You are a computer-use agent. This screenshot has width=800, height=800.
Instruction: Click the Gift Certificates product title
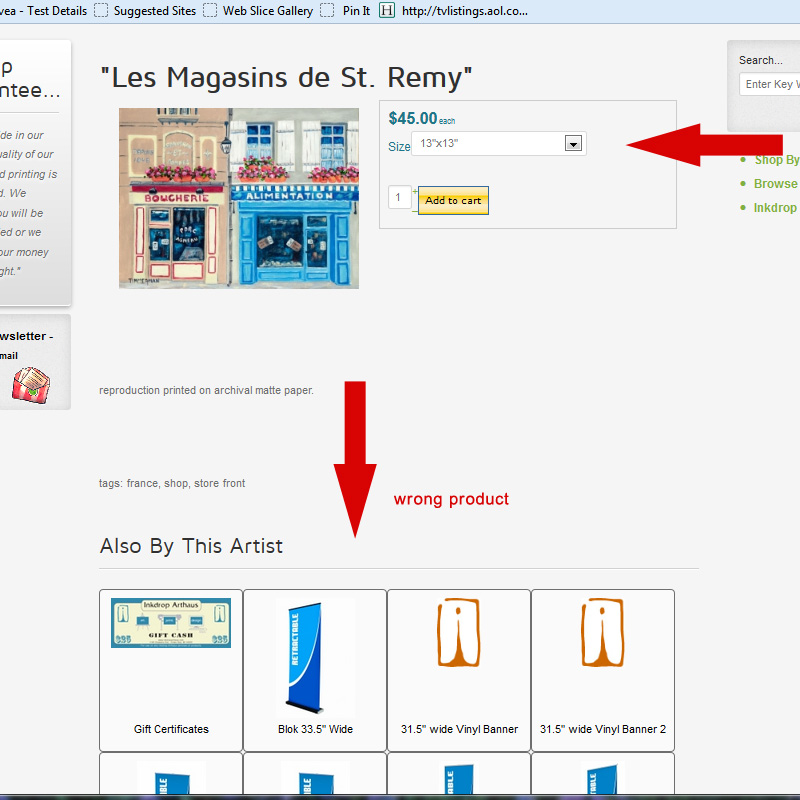171,729
